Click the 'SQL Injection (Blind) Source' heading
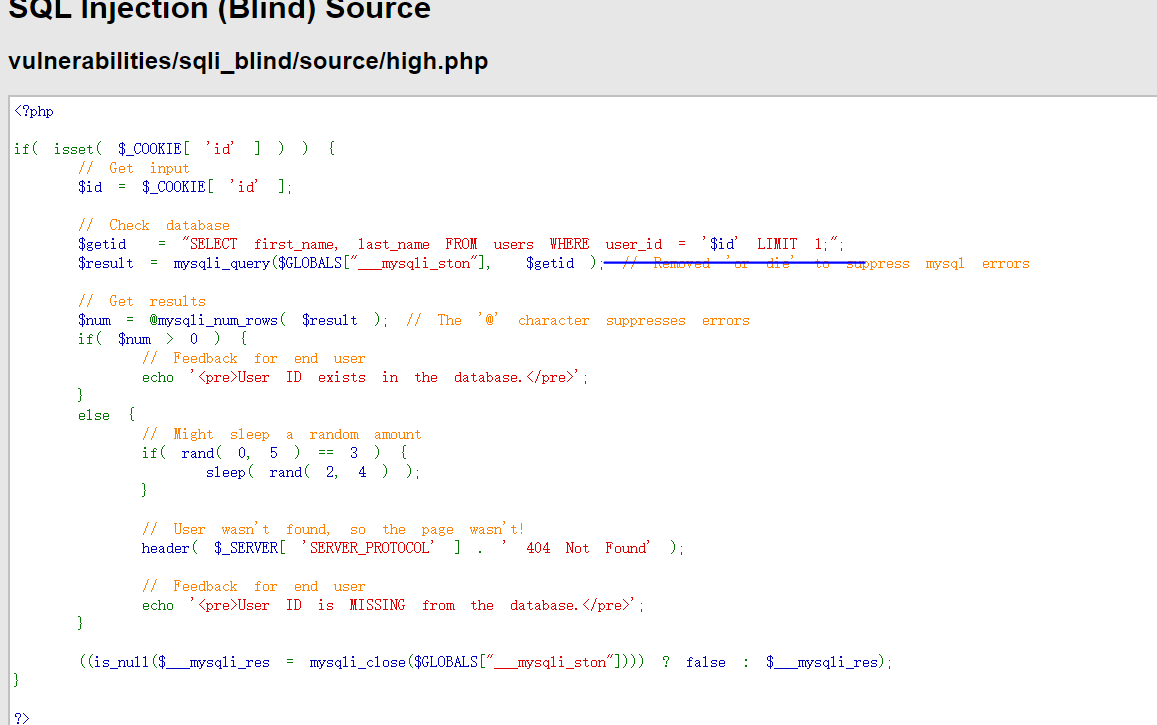Viewport: 1157px width, 725px height. click(x=219, y=10)
